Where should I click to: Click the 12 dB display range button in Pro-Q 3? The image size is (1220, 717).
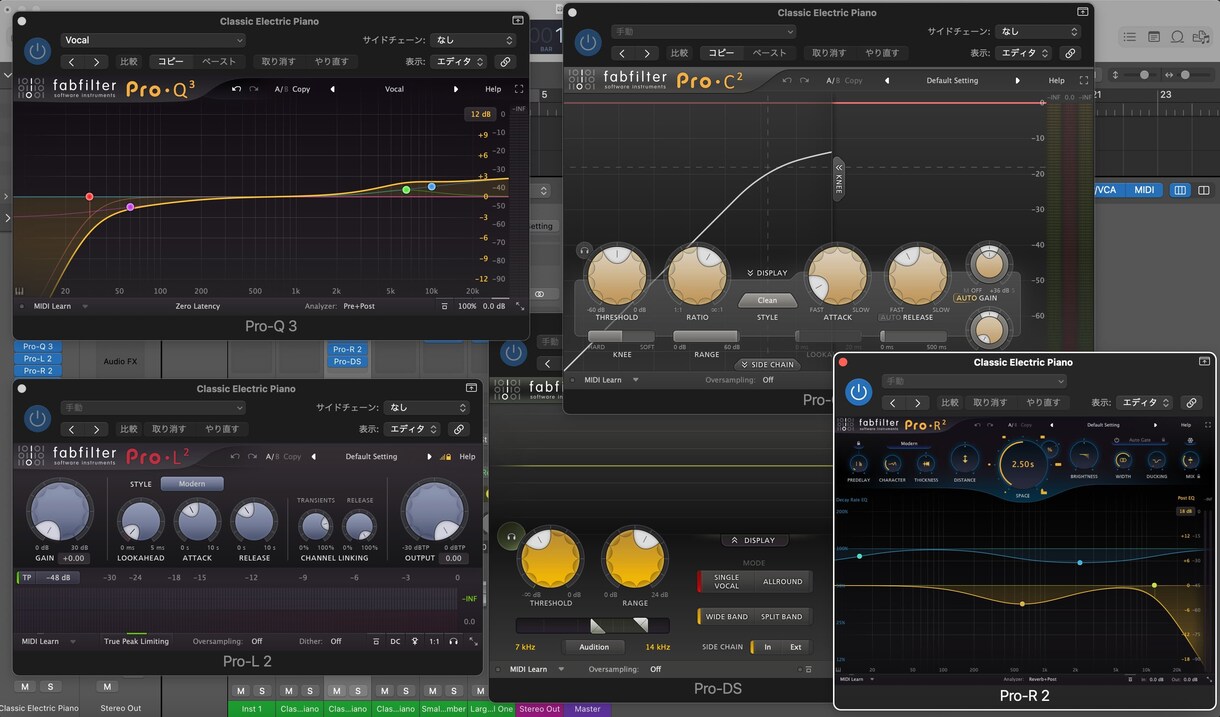pos(479,114)
